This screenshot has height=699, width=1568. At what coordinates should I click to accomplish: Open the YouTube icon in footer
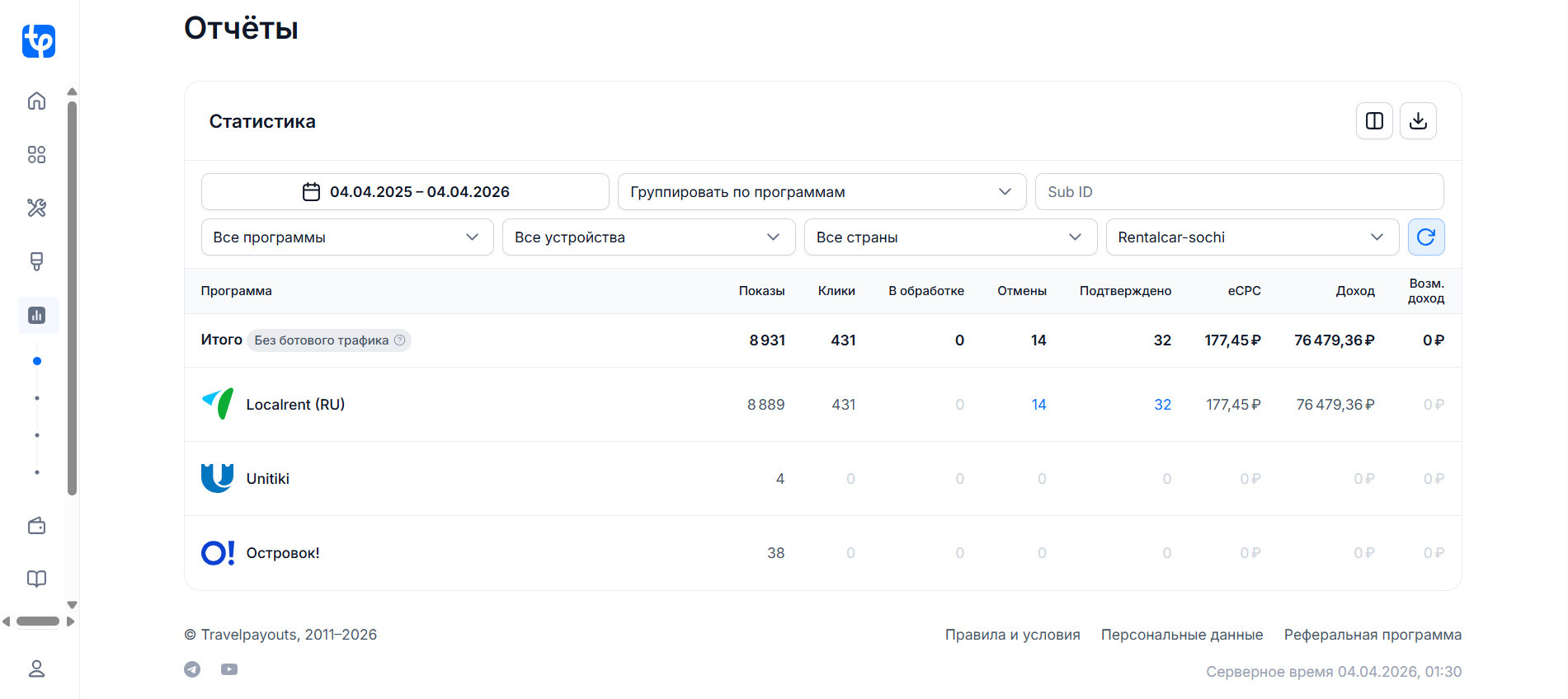click(229, 669)
